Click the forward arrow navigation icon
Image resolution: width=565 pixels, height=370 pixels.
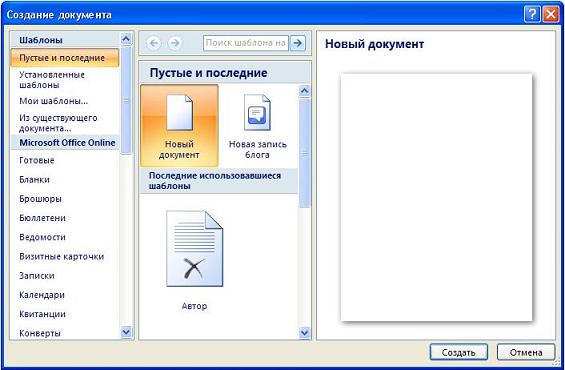(x=175, y=43)
